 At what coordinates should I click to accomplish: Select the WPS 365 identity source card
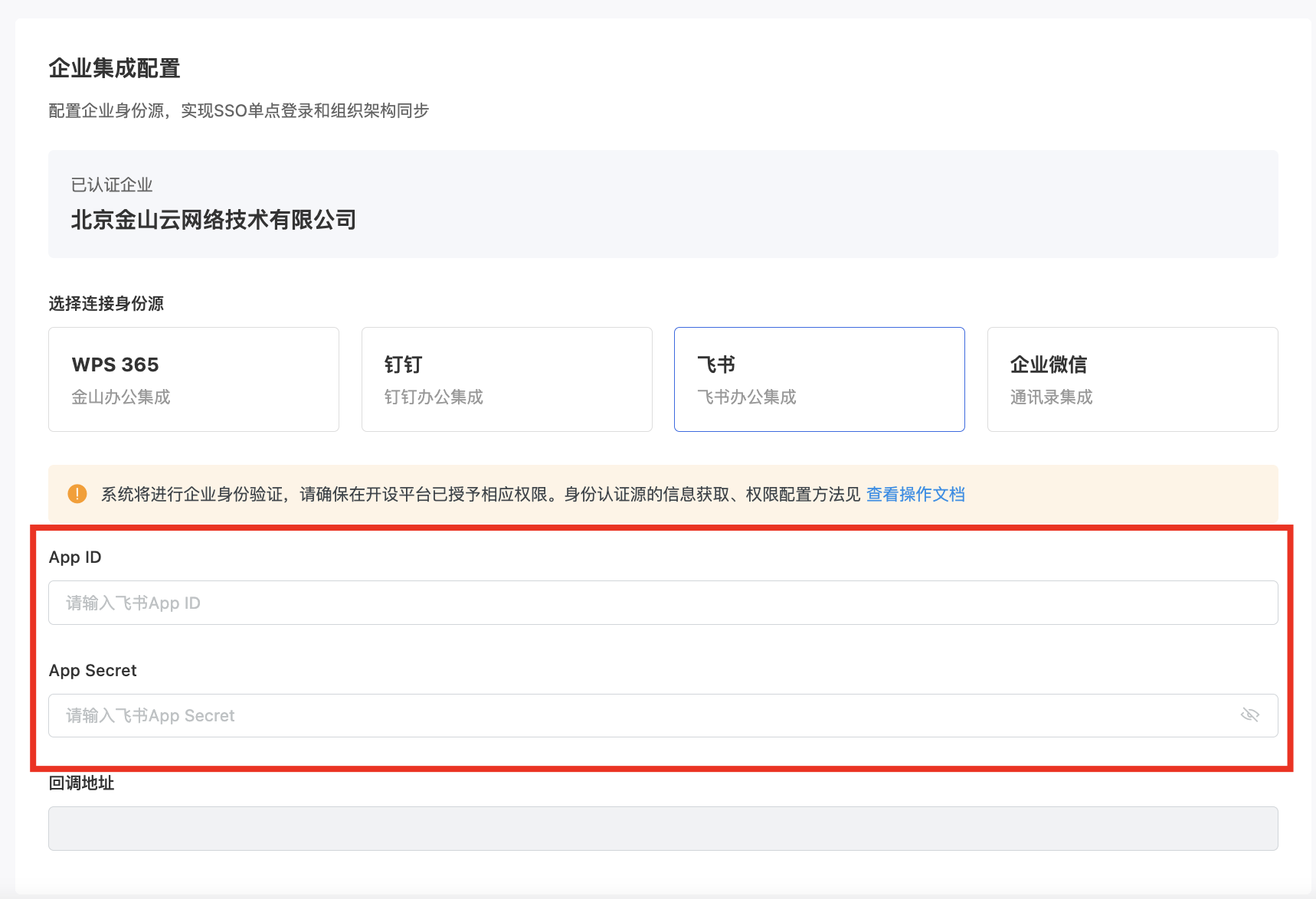click(194, 379)
